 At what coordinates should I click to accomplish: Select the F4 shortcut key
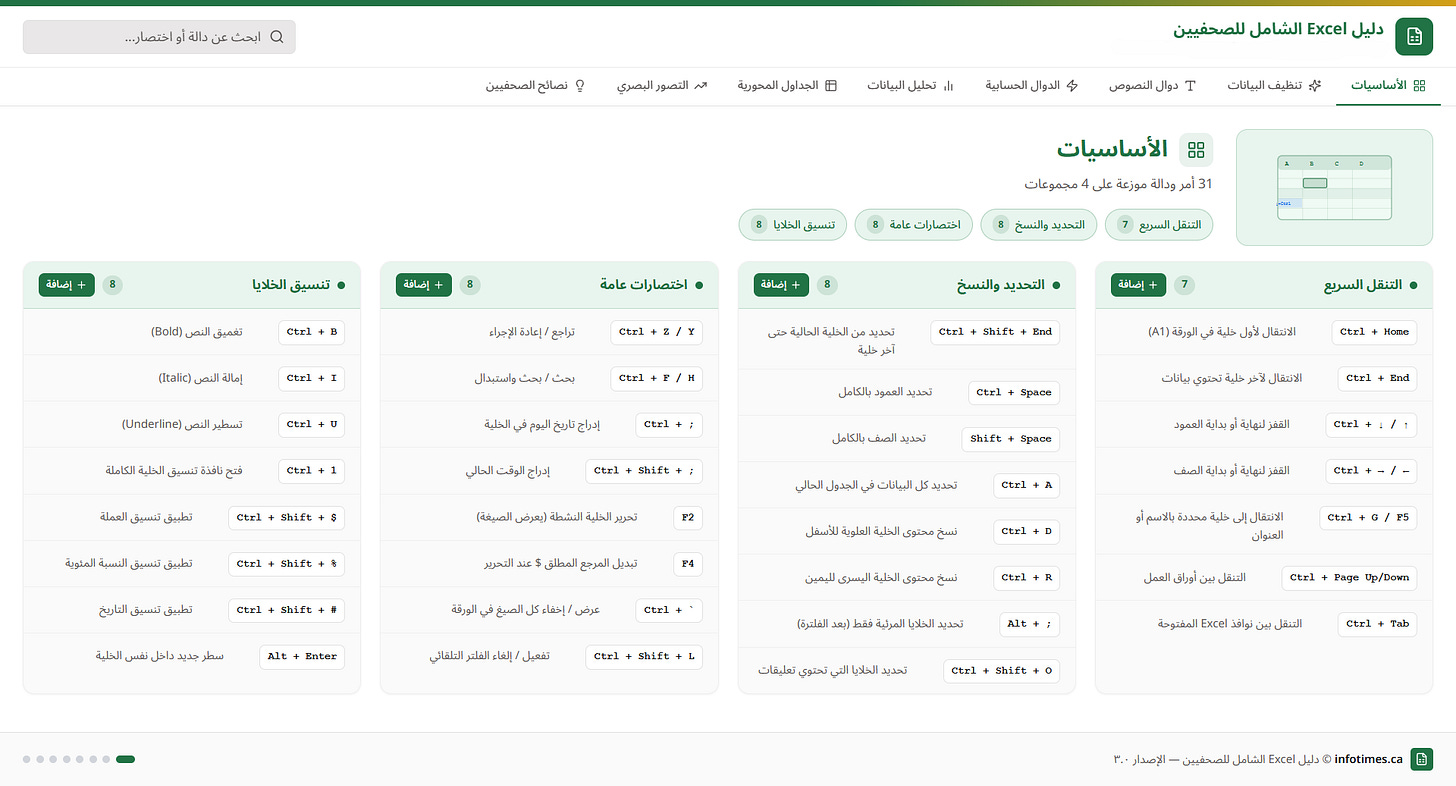point(688,563)
